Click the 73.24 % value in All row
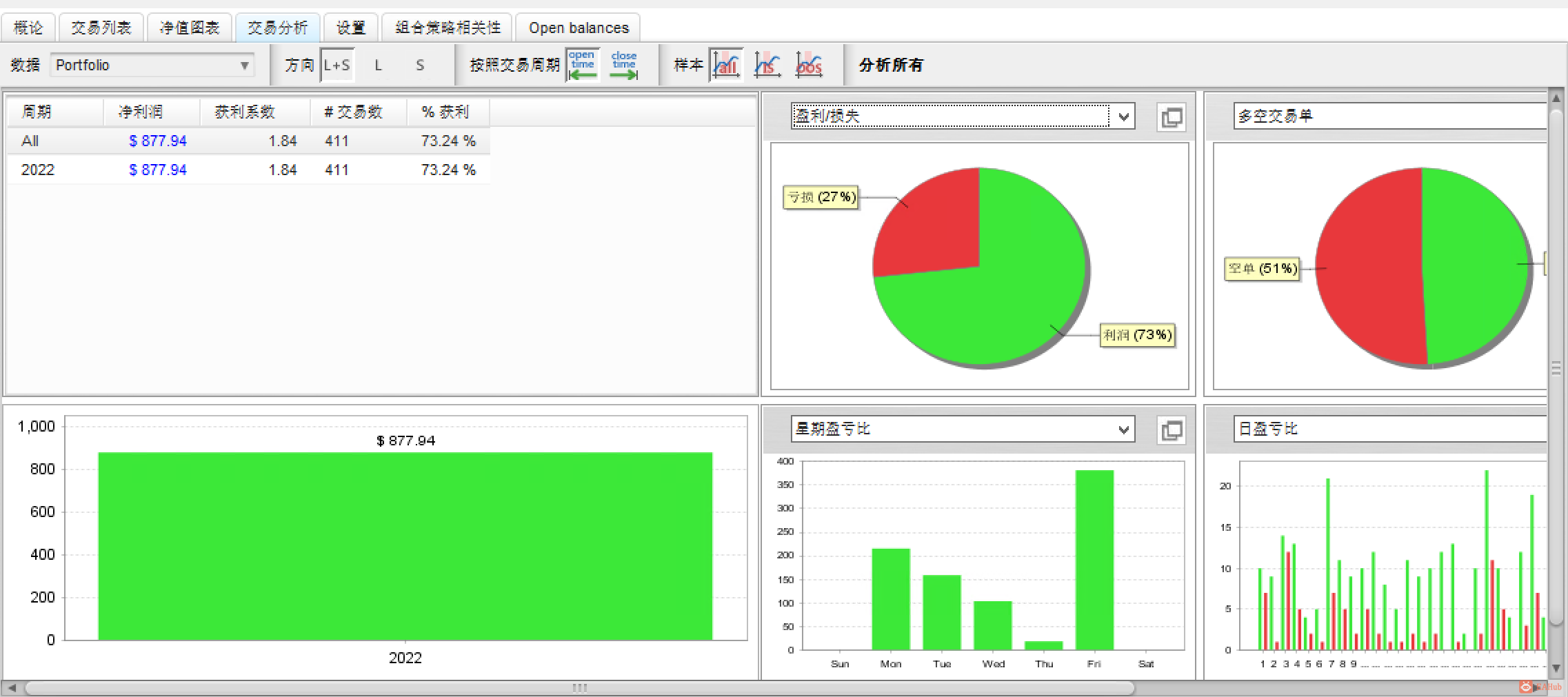 tap(448, 141)
